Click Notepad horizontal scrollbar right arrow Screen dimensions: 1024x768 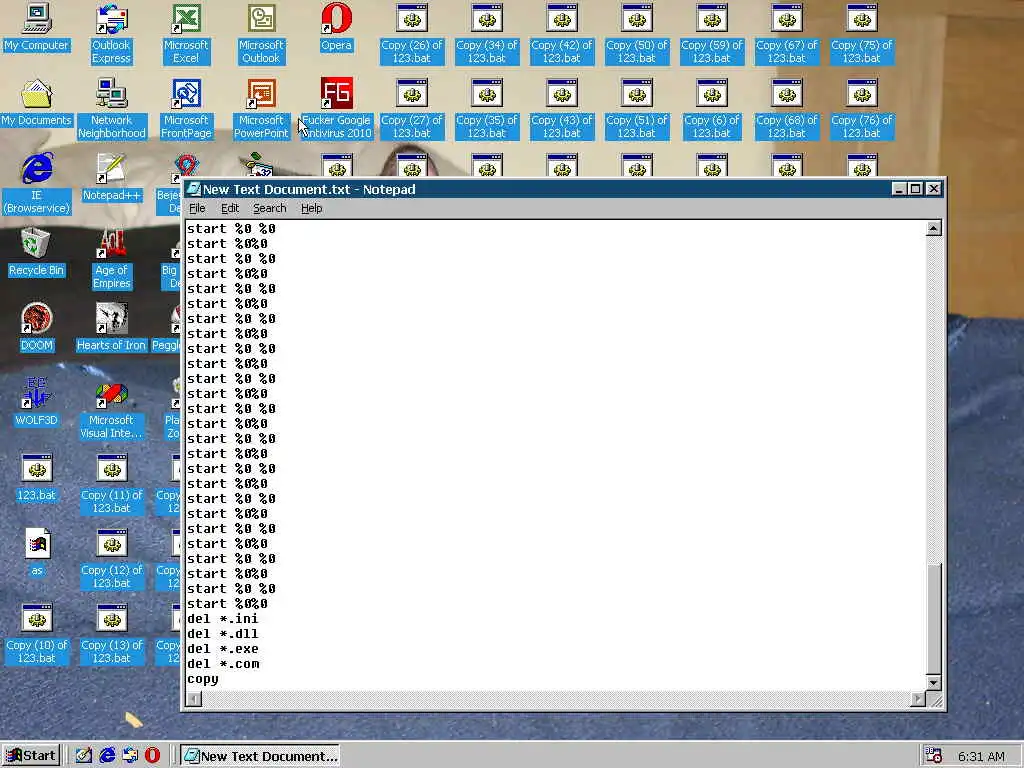tap(918, 699)
